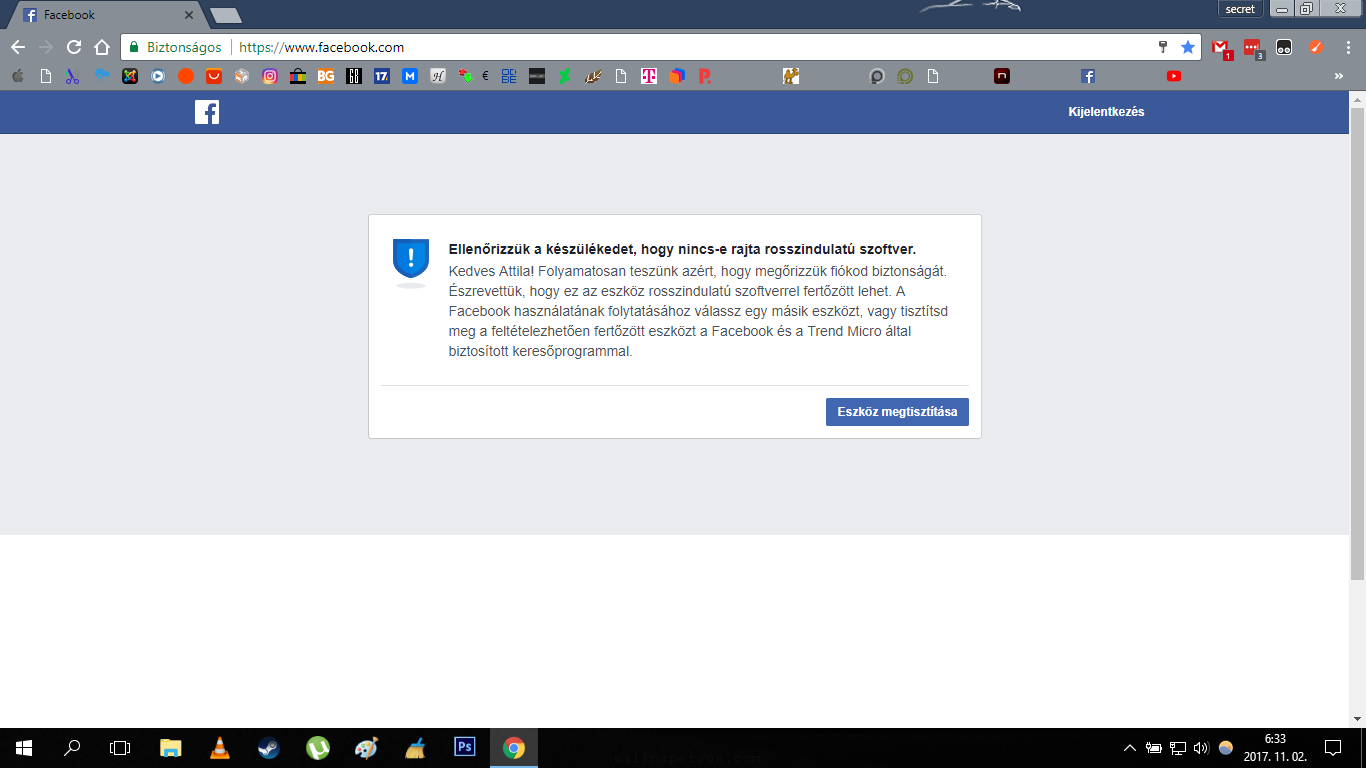Log out via the Kijelentkezés link
This screenshot has width=1366, height=768.
tap(1106, 112)
